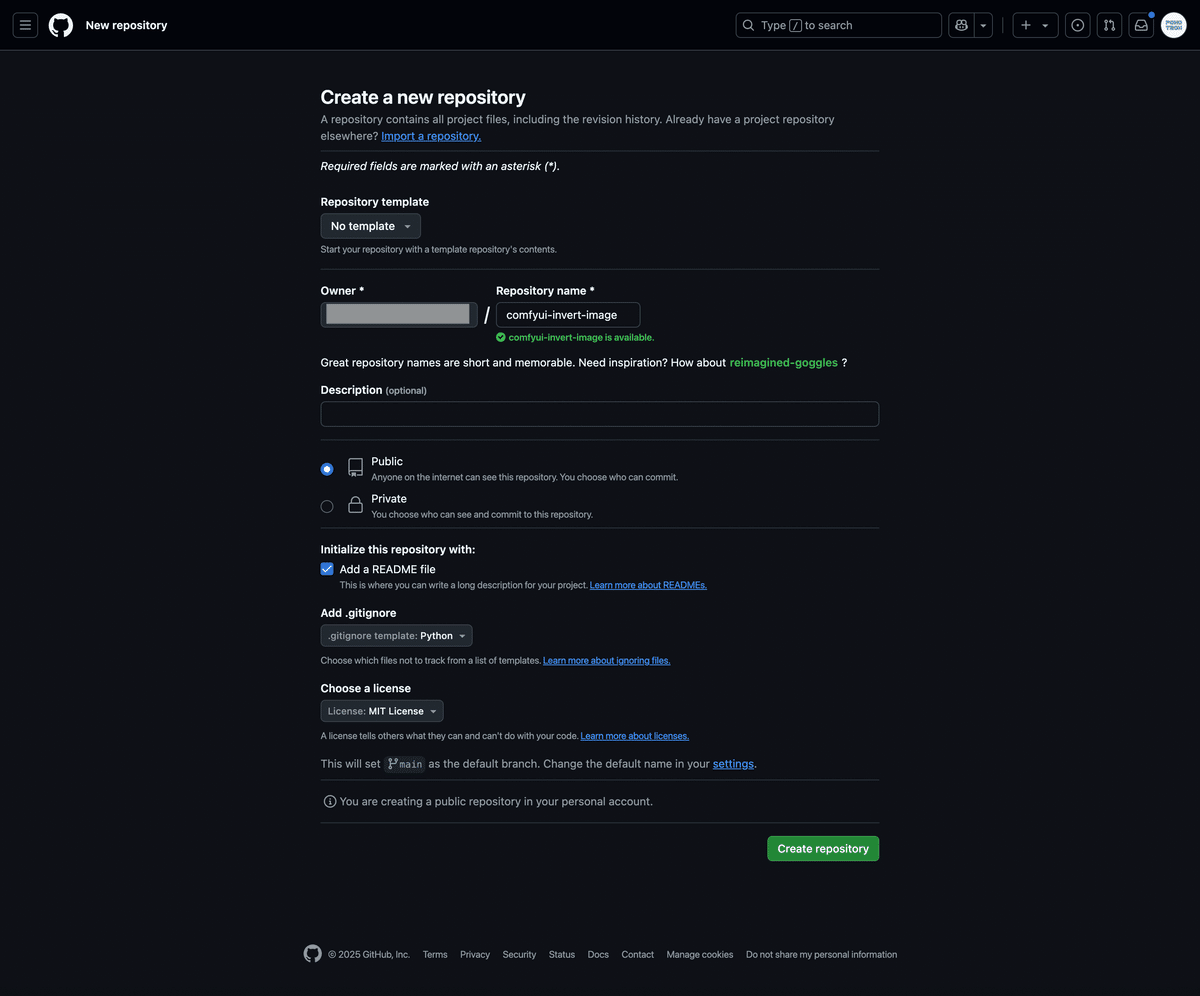The height and width of the screenshot is (996, 1200).
Task: Click the footer GitHub logo
Action: coord(313,954)
